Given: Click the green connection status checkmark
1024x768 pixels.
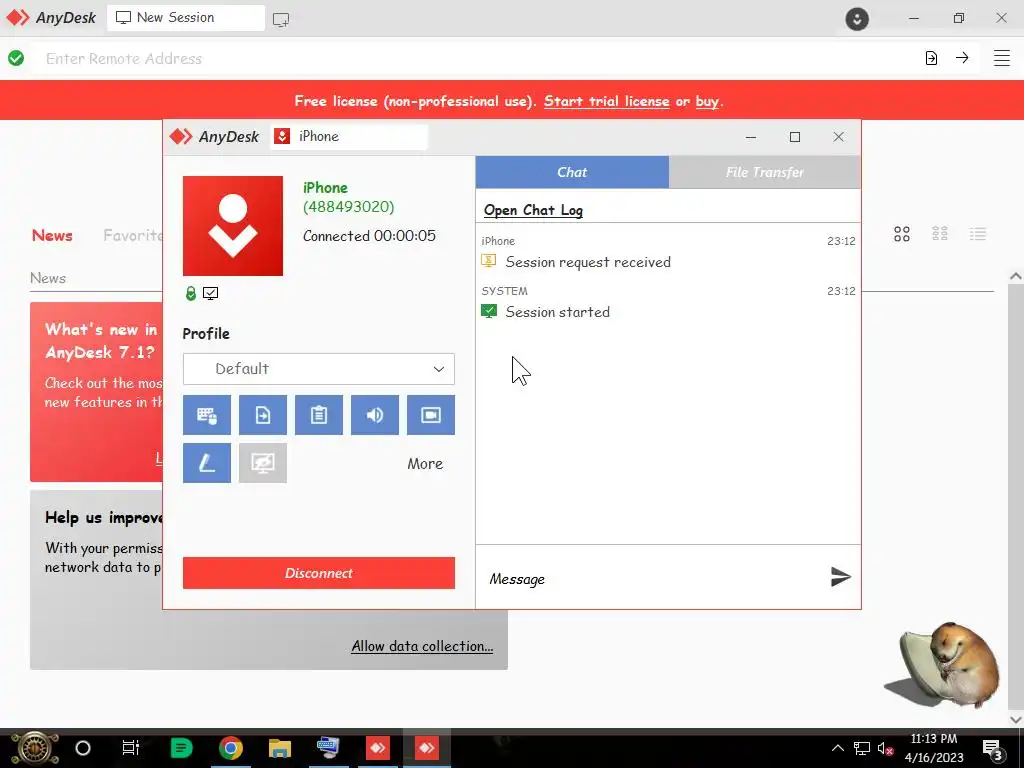Looking at the screenshot, I should (16, 58).
